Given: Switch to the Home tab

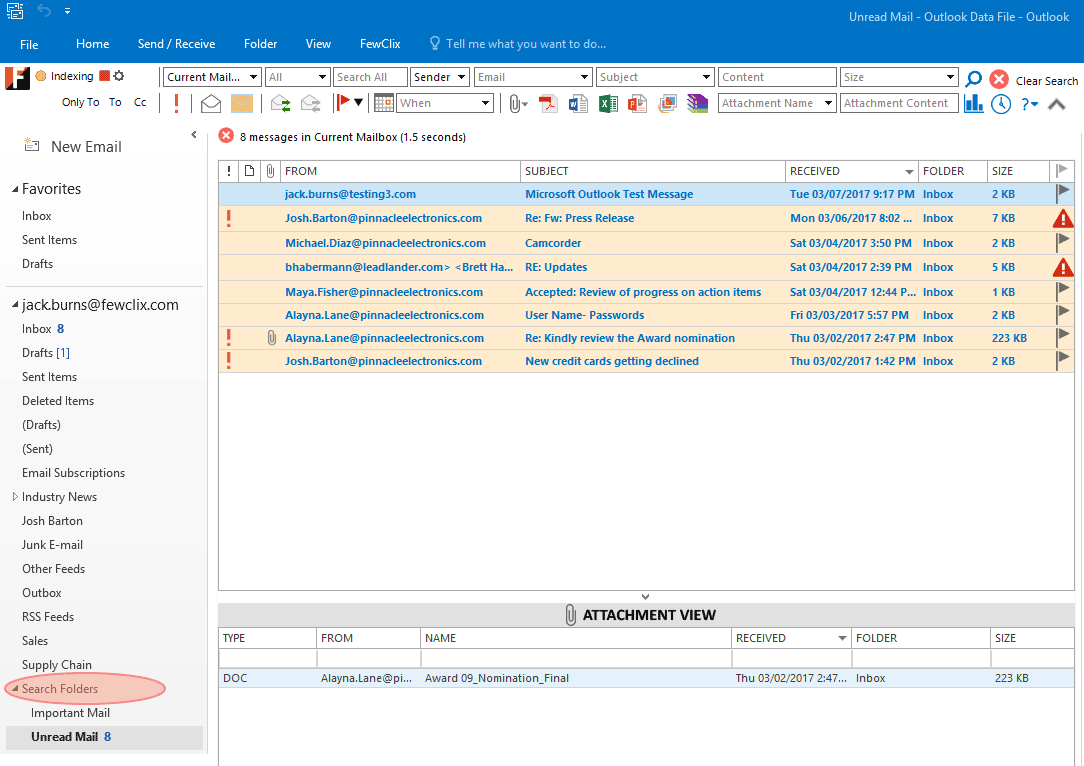Looking at the screenshot, I should [93, 44].
